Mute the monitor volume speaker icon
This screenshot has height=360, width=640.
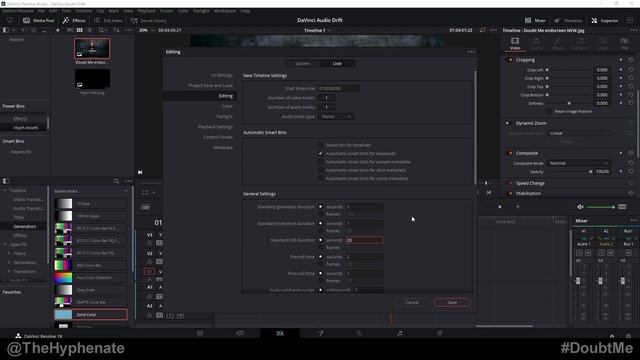580,207
